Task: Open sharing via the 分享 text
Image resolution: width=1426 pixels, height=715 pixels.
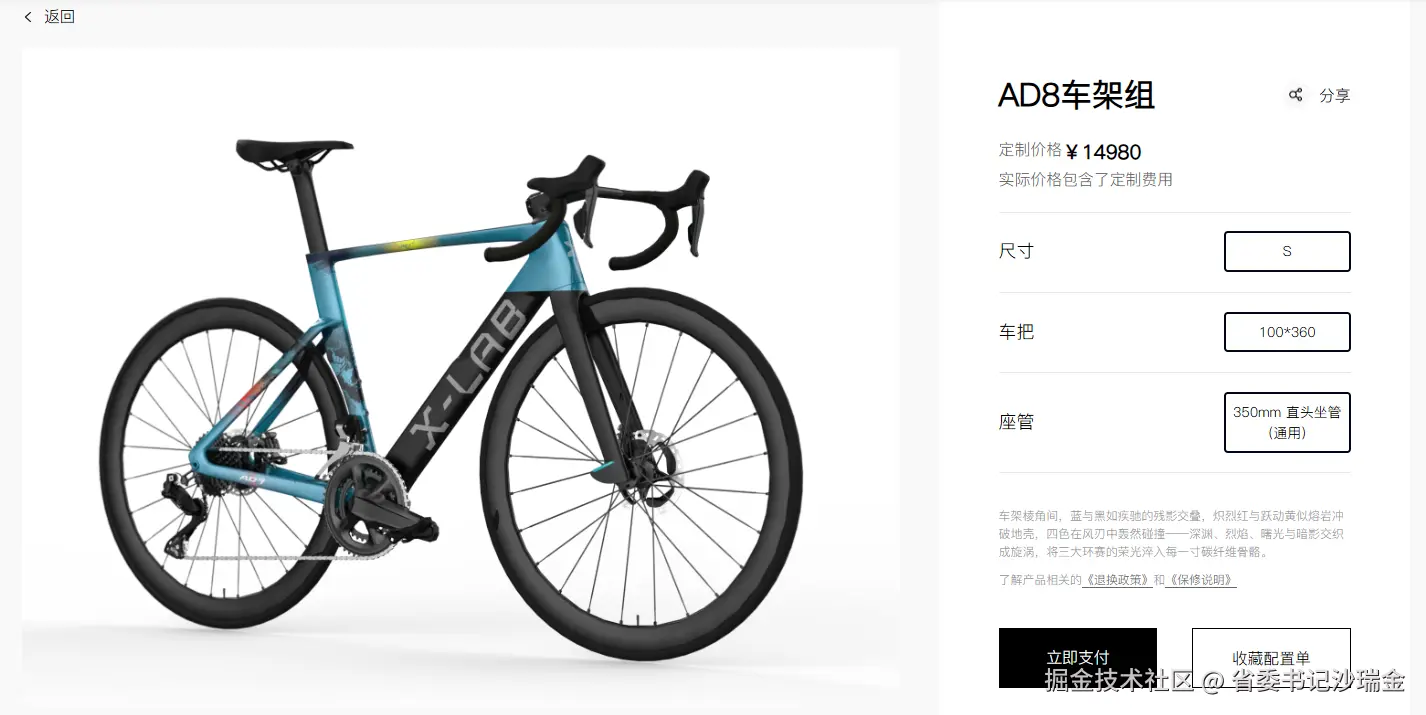Action: tap(1335, 95)
